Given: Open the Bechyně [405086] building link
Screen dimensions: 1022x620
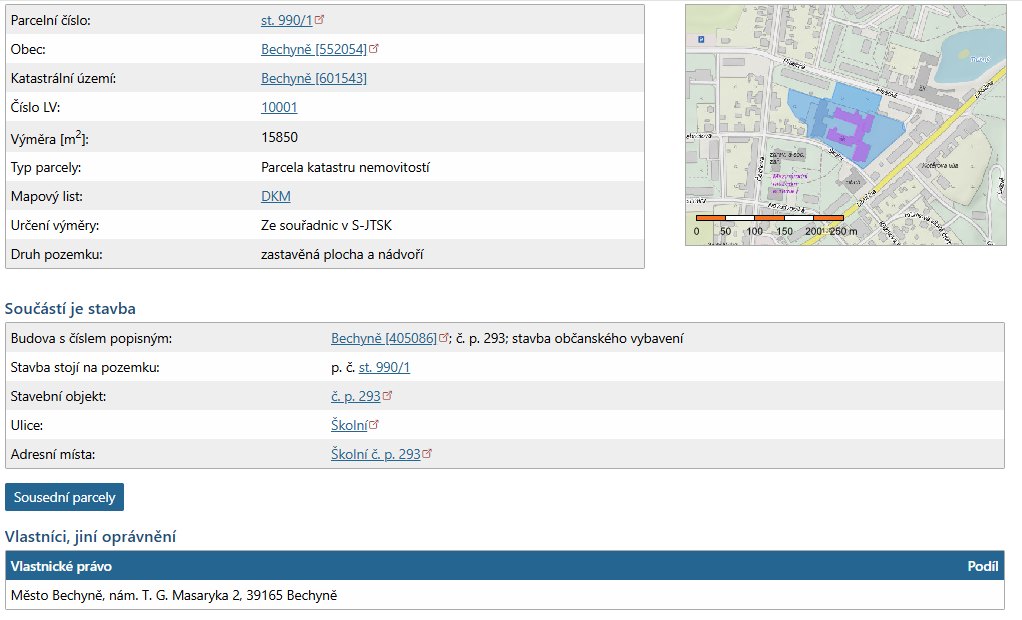Looking at the screenshot, I should pyautogui.click(x=384, y=338).
